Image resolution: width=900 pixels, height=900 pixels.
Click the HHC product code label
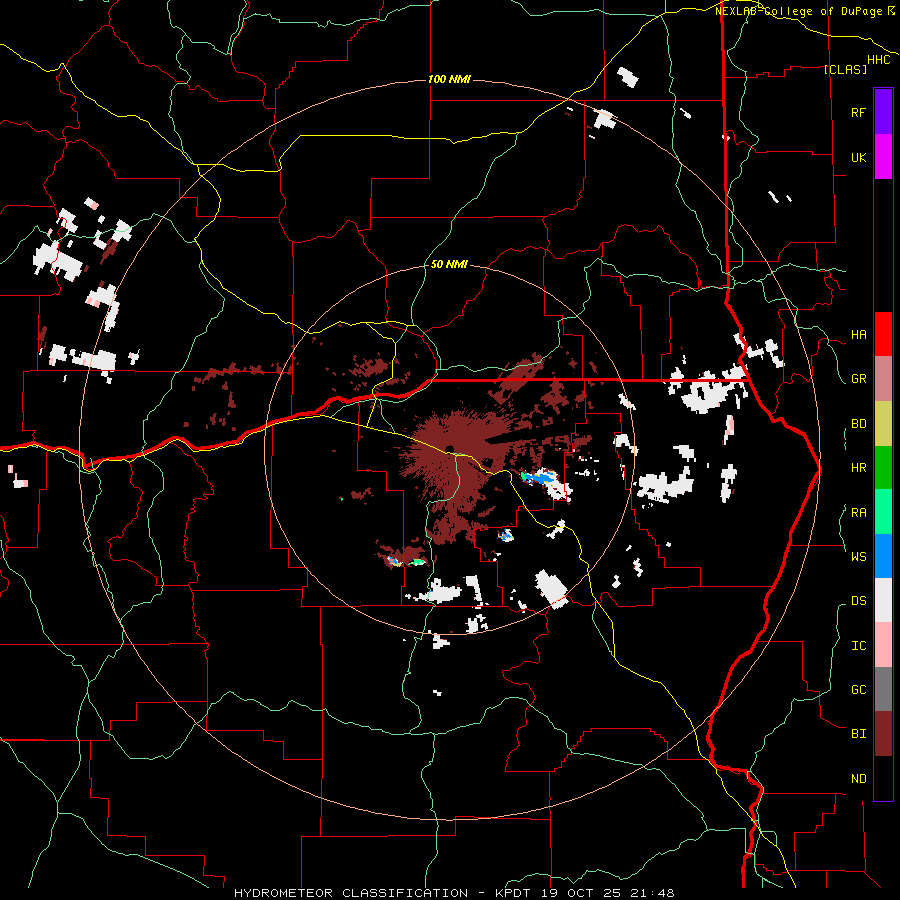(878, 60)
